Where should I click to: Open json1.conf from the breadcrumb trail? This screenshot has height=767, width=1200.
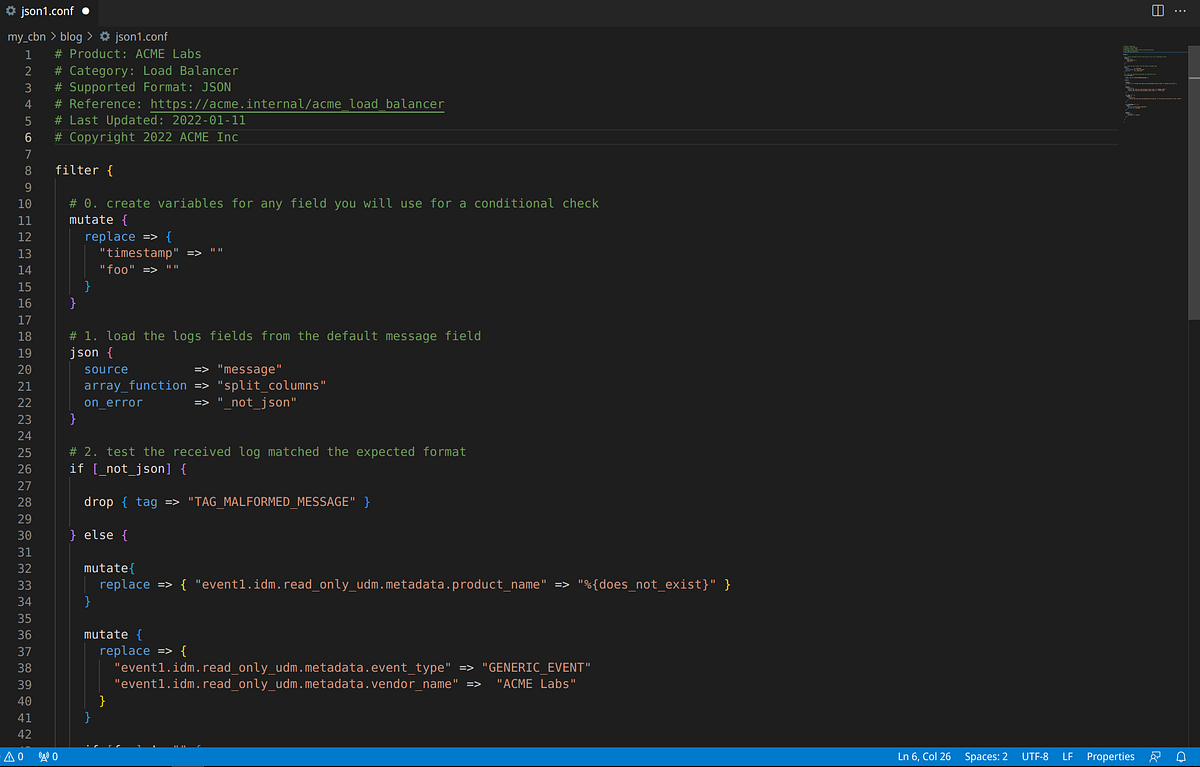[x=140, y=36]
